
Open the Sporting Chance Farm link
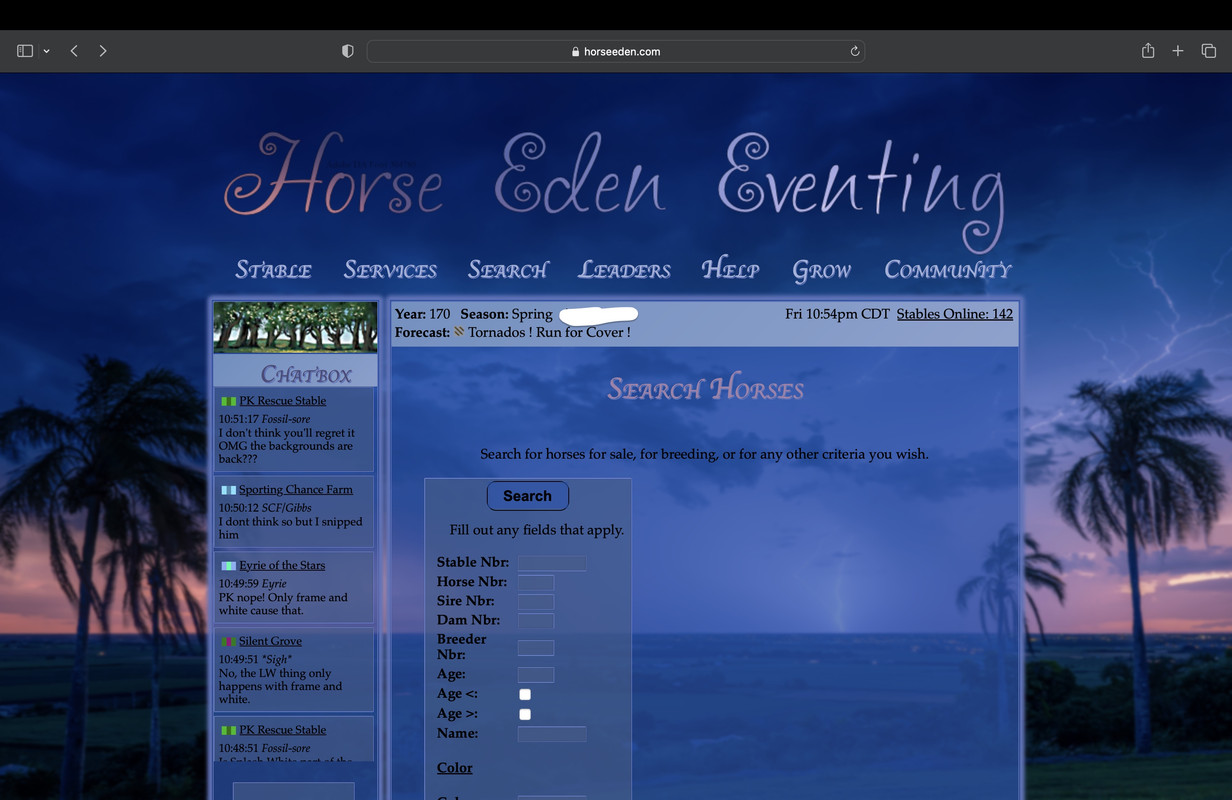tap(295, 490)
